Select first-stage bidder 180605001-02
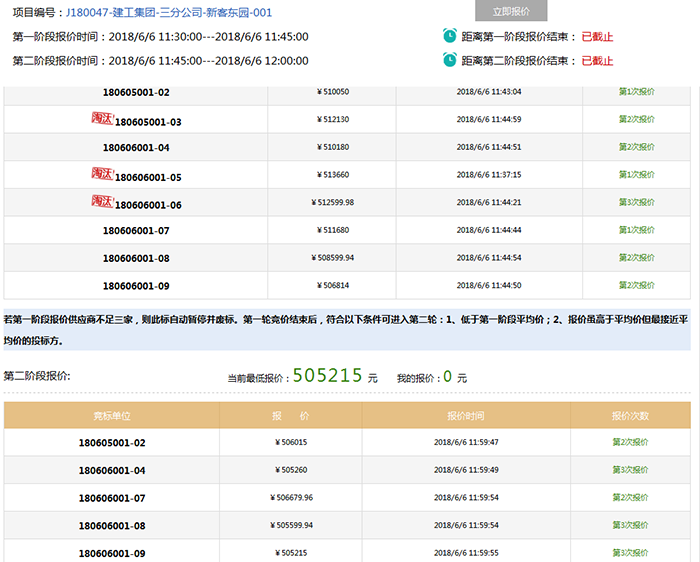 tap(136, 92)
